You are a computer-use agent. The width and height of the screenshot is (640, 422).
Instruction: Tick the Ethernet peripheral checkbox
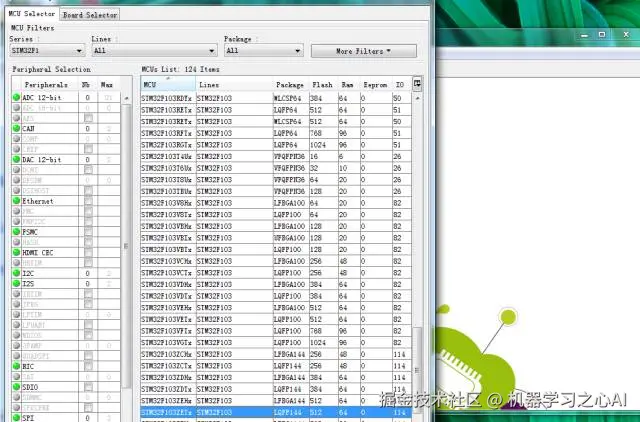[88, 201]
